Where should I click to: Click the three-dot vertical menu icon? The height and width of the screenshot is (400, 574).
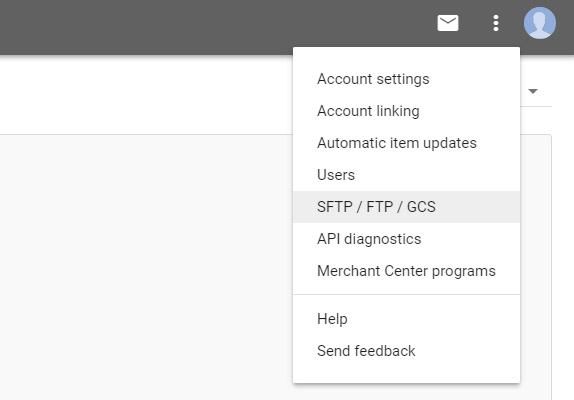(x=496, y=23)
